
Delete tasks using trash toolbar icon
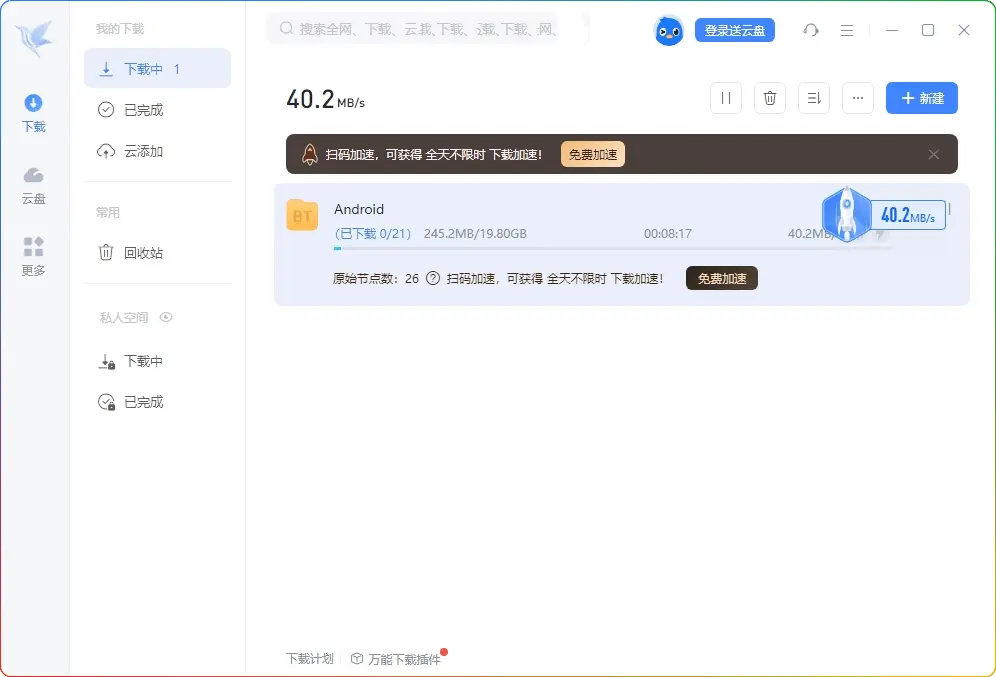(x=770, y=98)
